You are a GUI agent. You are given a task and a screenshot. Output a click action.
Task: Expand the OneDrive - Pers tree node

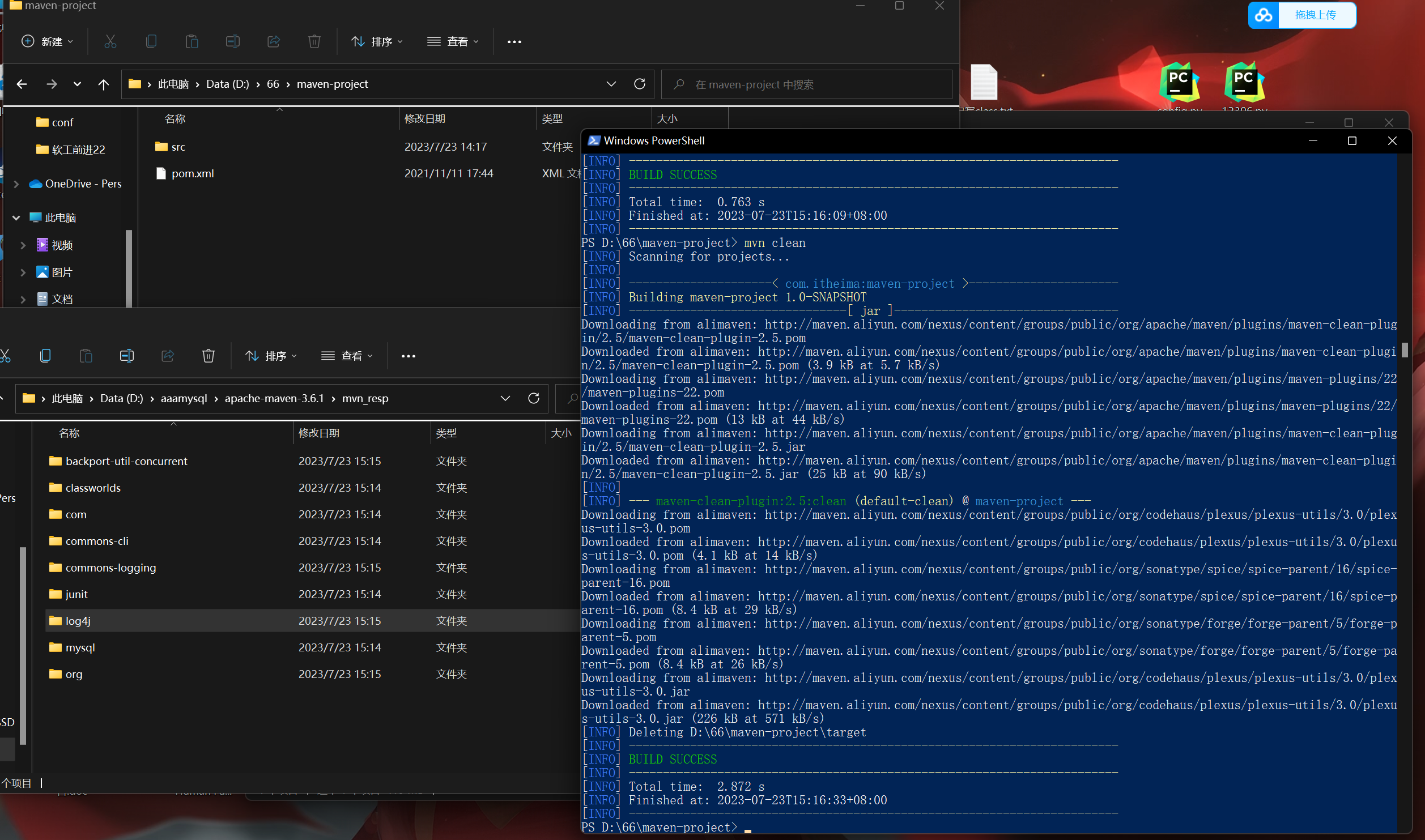point(16,184)
